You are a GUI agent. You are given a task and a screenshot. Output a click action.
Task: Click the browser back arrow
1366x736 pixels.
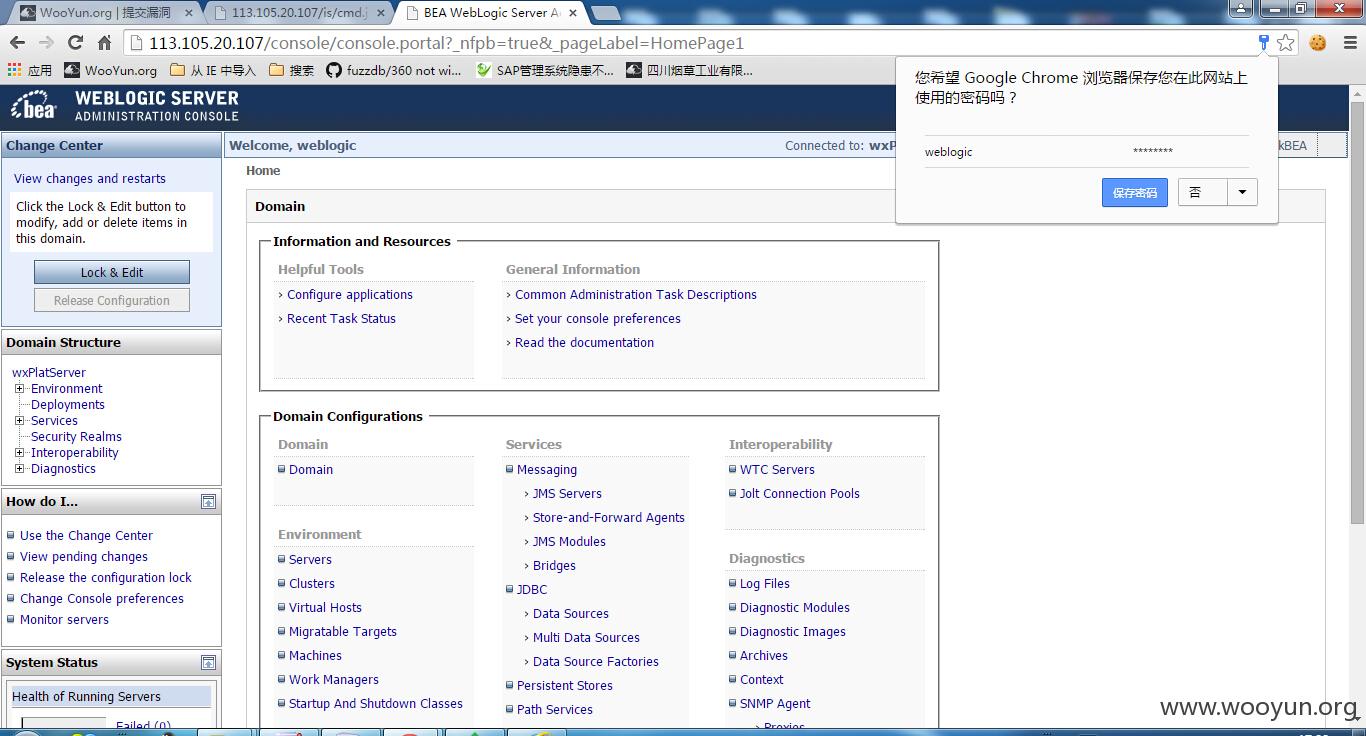coord(17,43)
